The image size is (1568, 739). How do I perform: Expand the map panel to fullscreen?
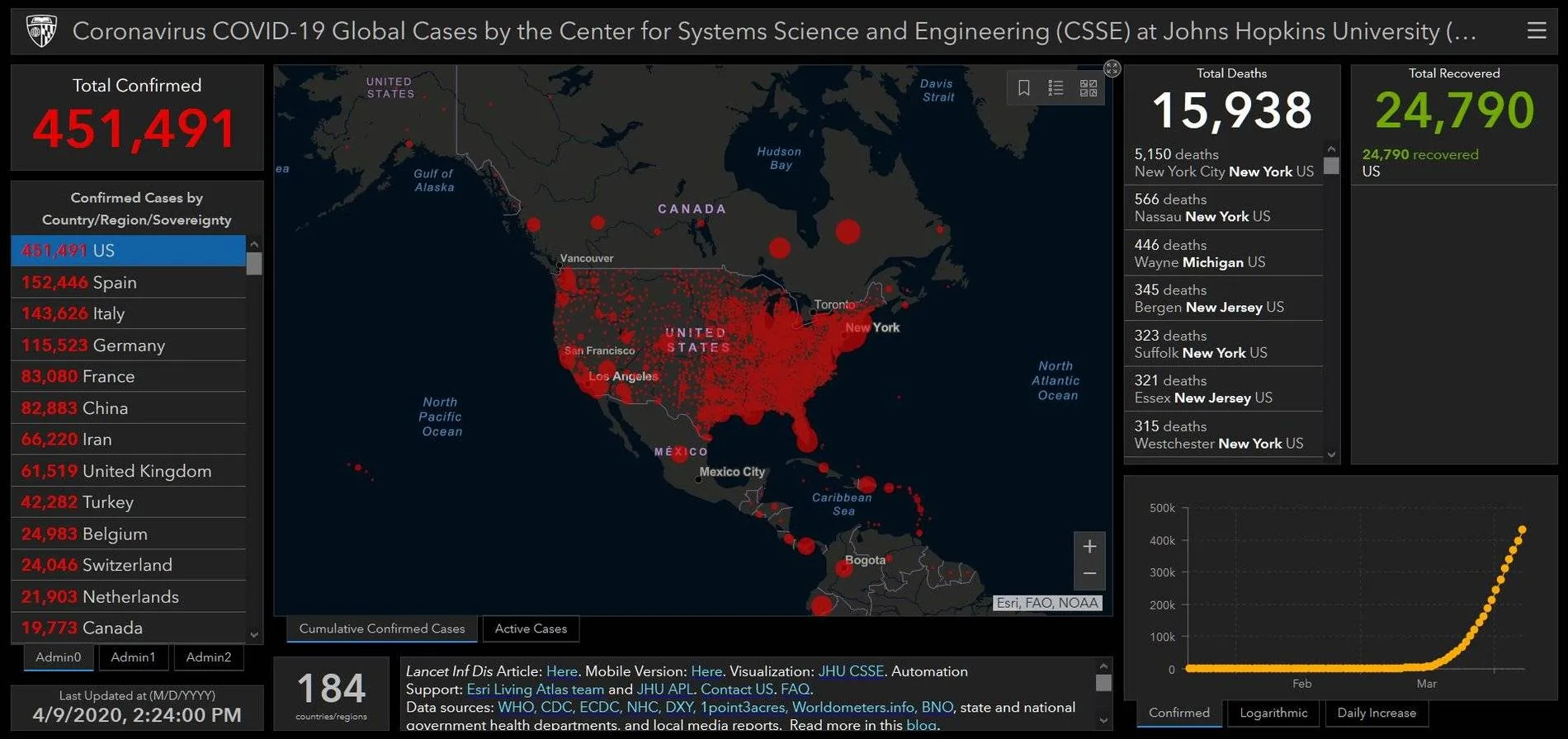tap(1112, 68)
